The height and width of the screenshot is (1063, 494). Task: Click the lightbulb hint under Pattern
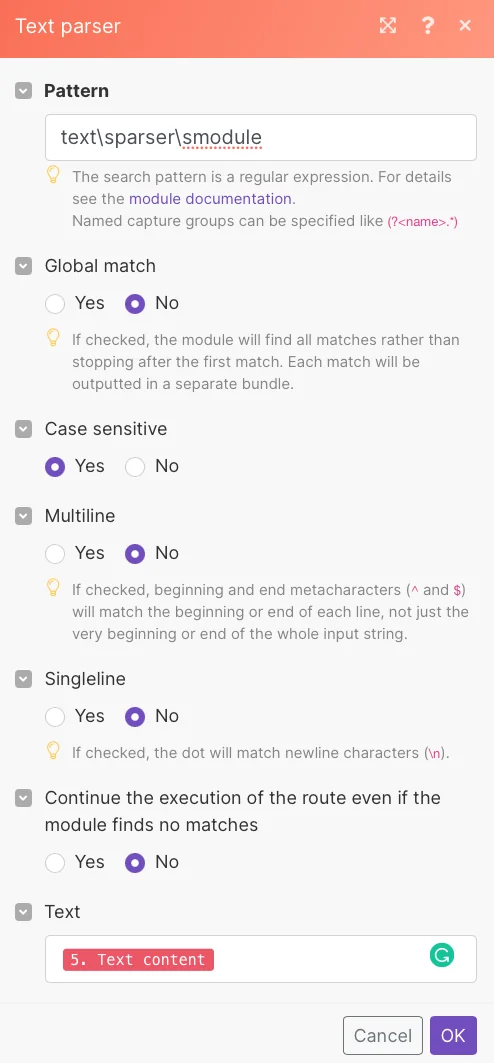tap(54, 176)
